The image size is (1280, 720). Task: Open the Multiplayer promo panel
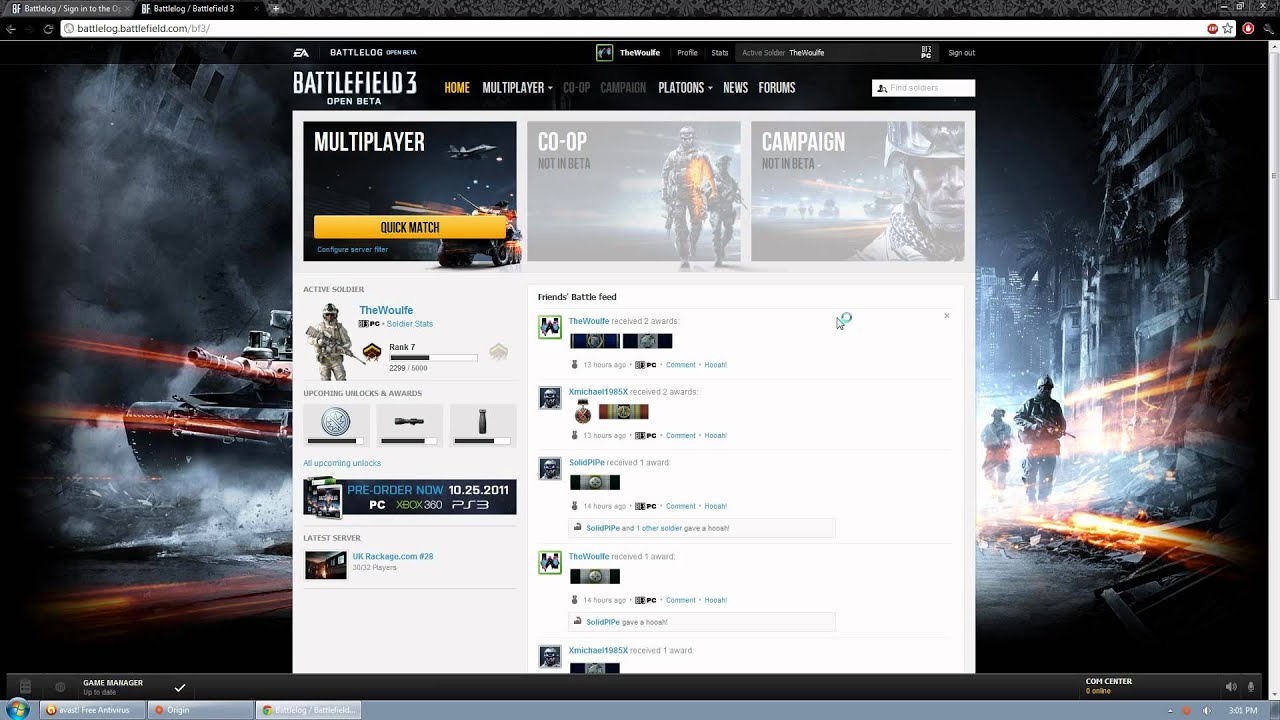point(410,191)
